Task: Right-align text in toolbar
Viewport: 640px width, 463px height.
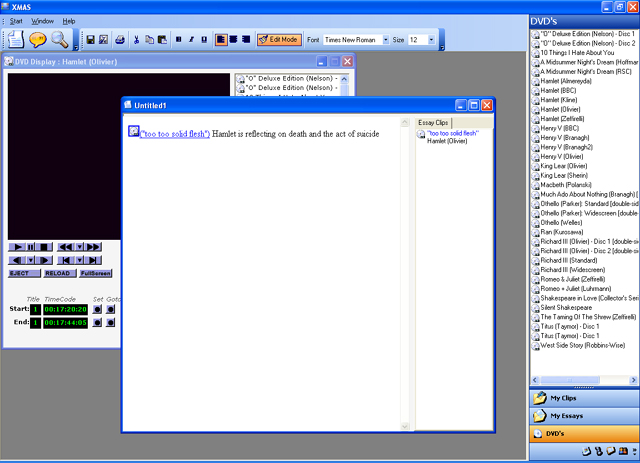Action: click(x=246, y=40)
